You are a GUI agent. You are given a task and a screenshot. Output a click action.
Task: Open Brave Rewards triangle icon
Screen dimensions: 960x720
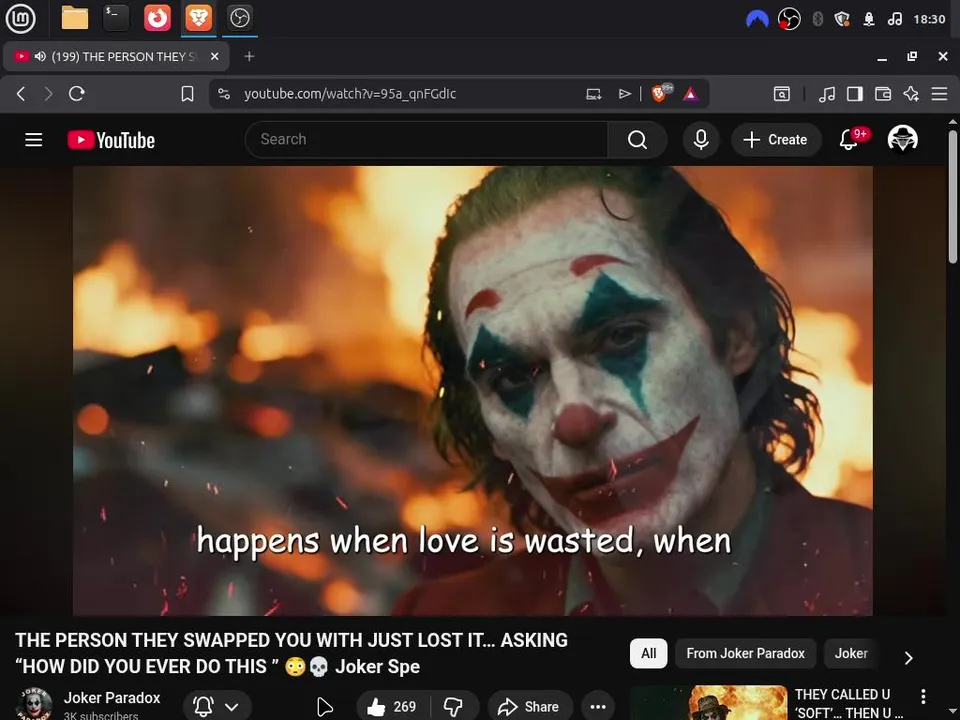[691, 94]
